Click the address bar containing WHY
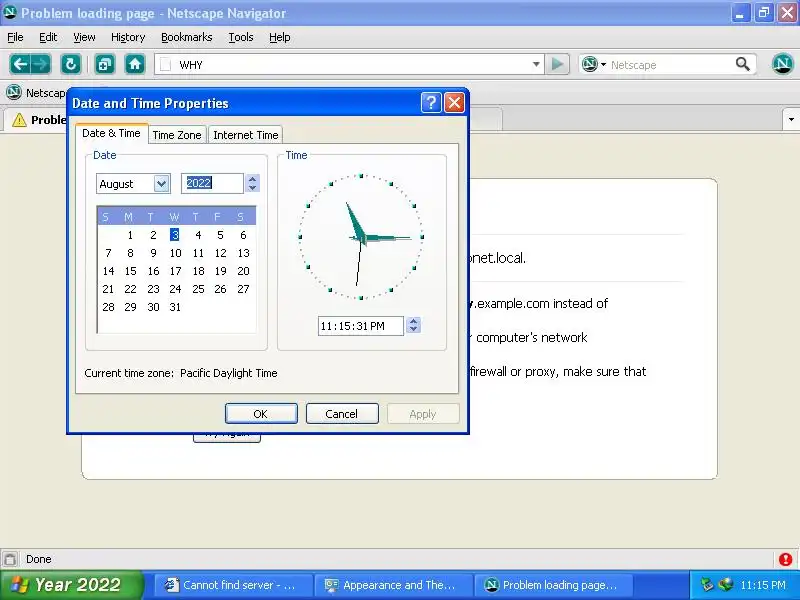This screenshot has width=800, height=600. (349, 65)
